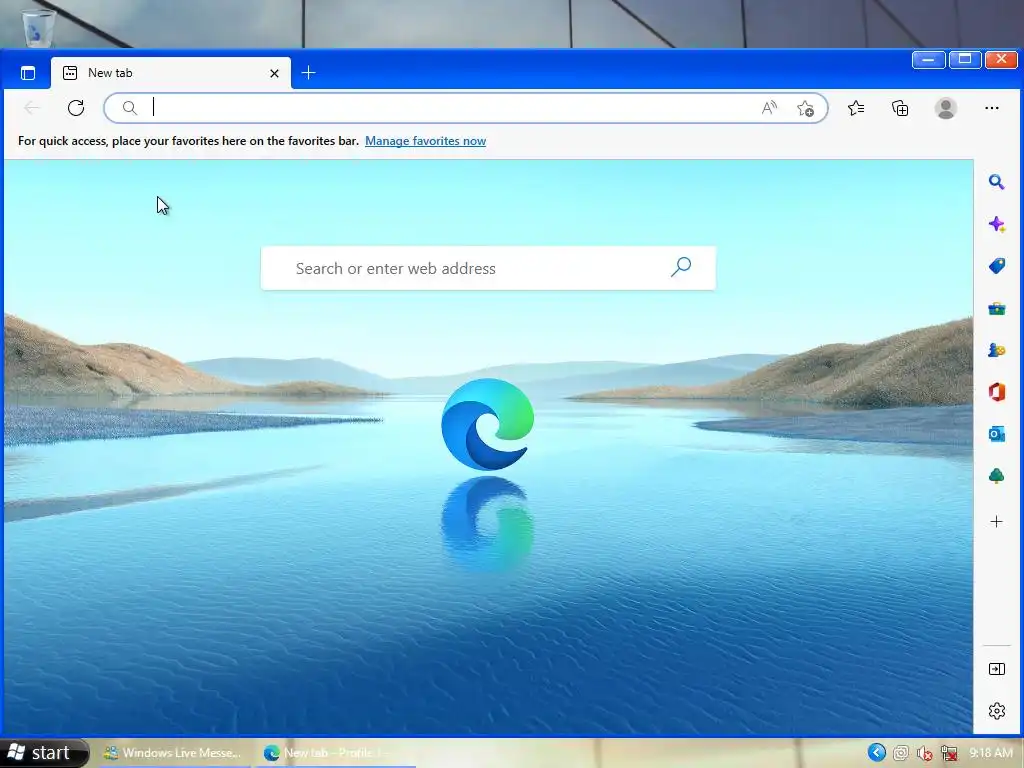This screenshot has height=768, width=1024.
Task: Expand hidden tray icons arrow
Action: tap(876, 752)
